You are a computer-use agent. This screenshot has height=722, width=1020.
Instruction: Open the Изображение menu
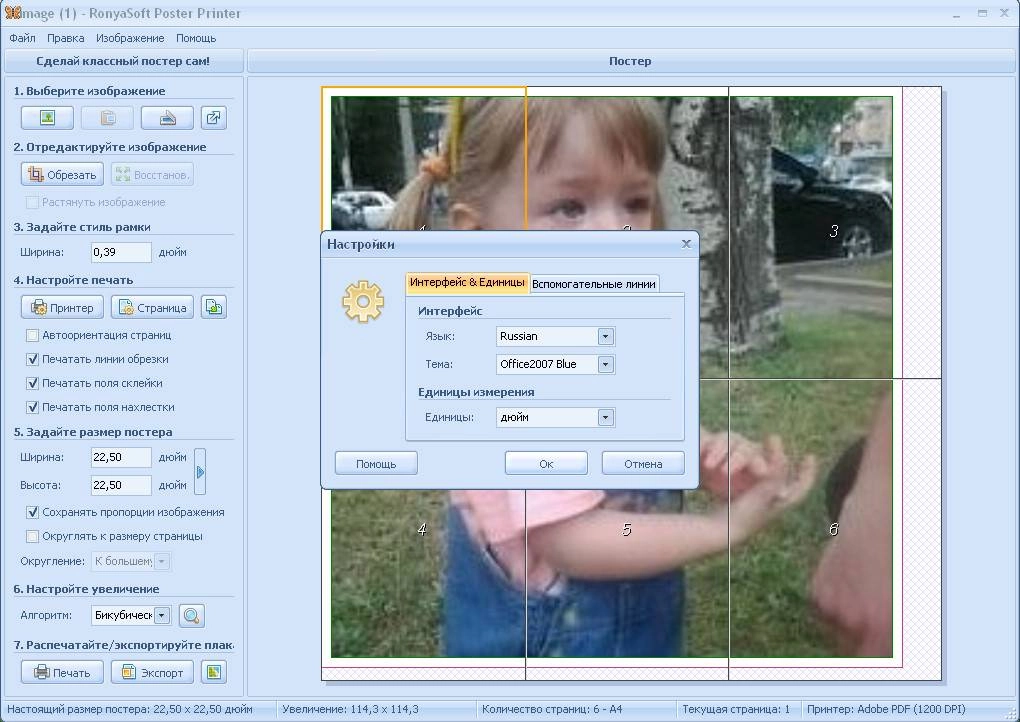pyautogui.click(x=130, y=38)
